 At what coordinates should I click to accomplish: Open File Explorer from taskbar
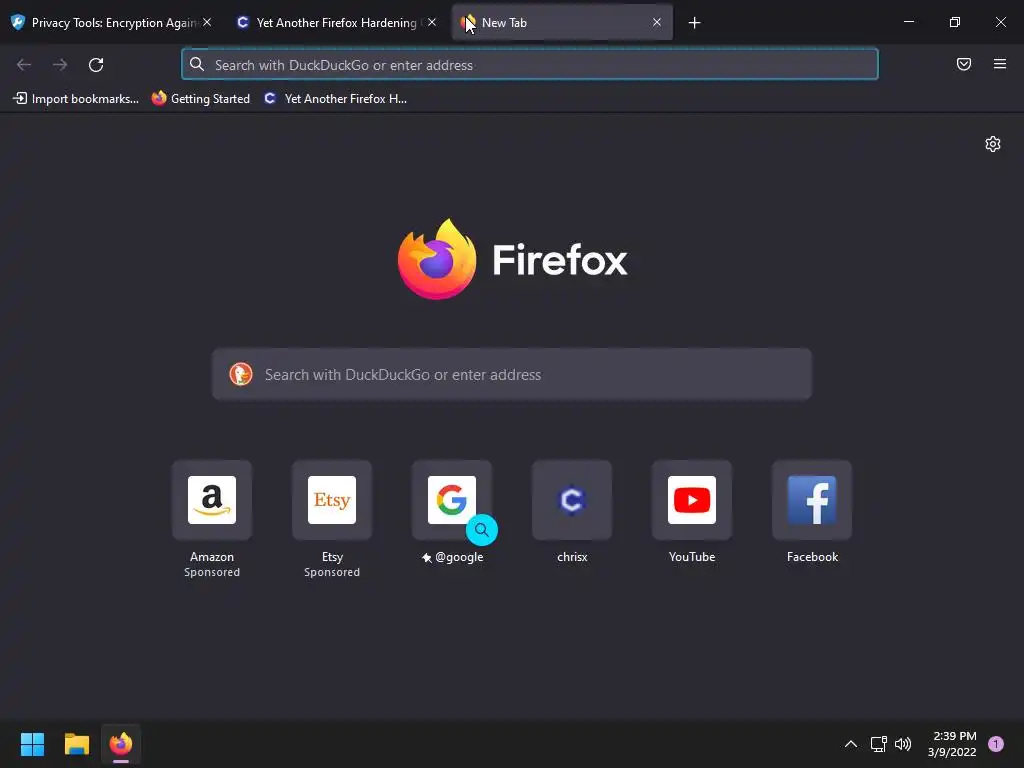(x=76, y=744)
